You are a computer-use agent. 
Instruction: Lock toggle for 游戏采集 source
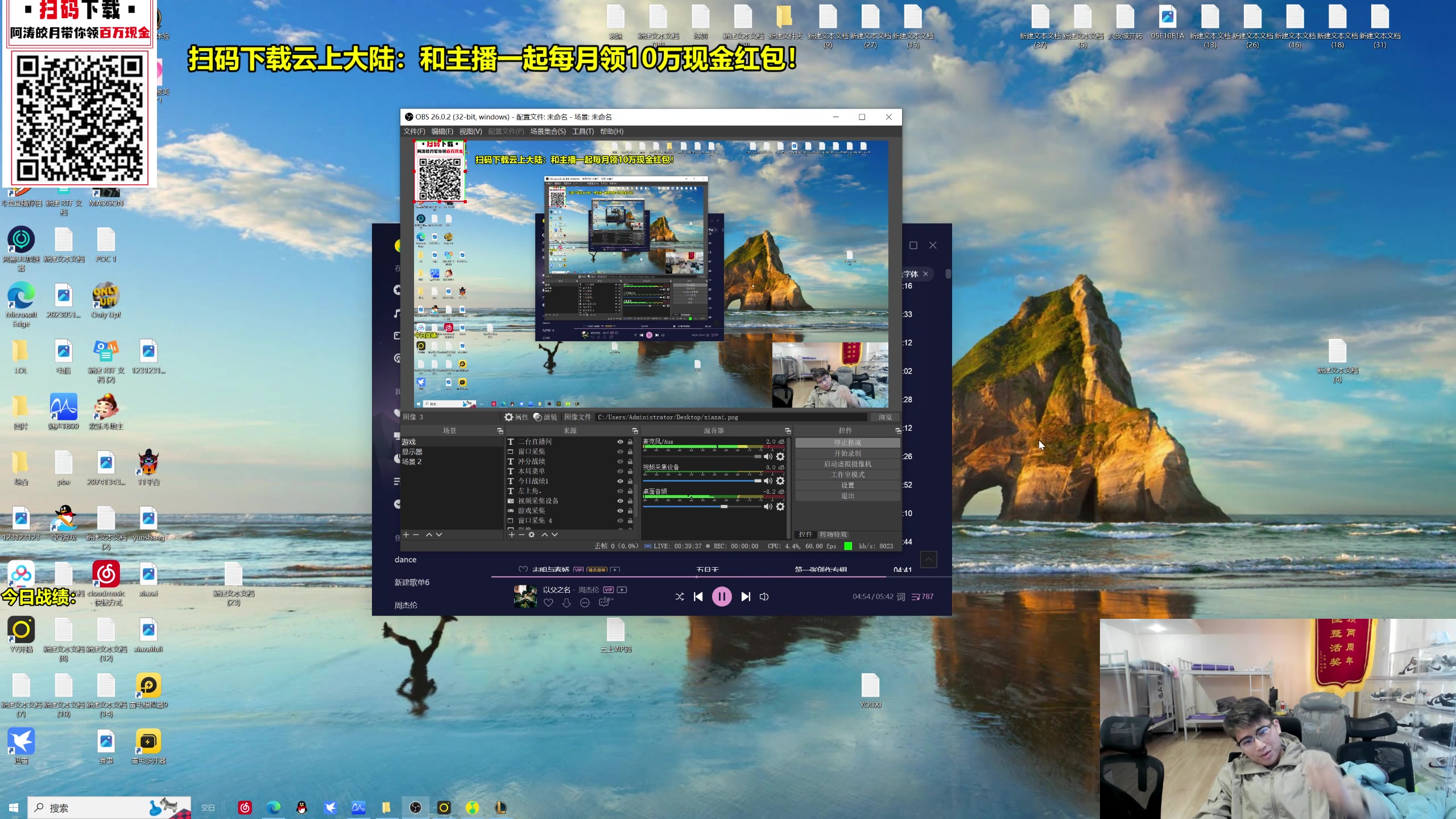coord(630,511)
